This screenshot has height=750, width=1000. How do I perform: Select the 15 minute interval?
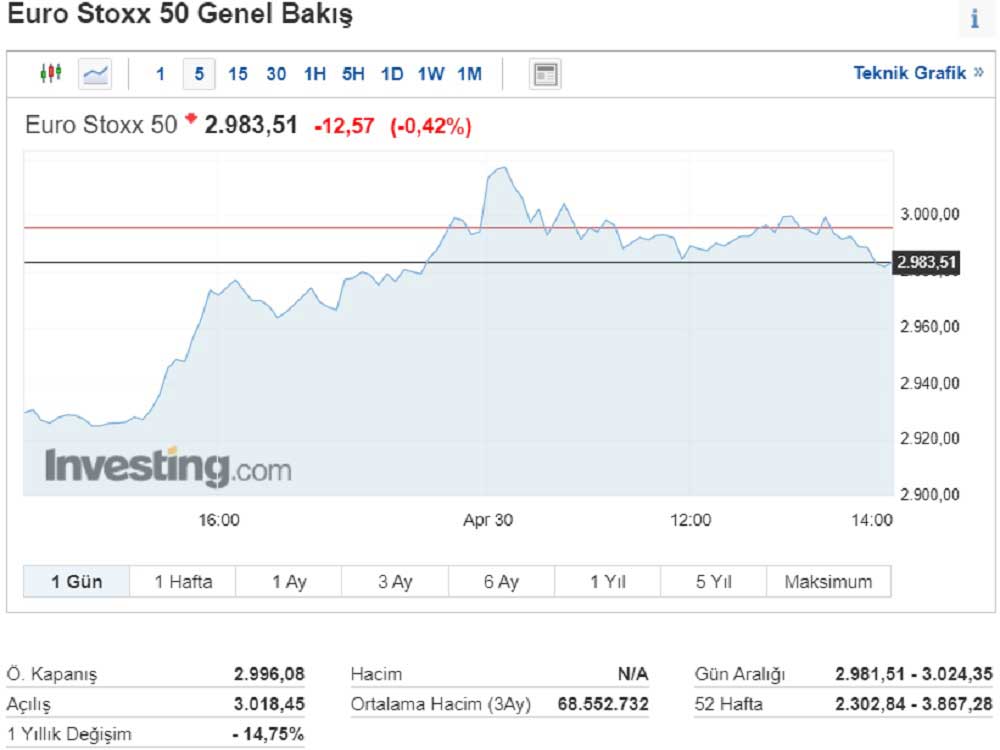[238, 74]
